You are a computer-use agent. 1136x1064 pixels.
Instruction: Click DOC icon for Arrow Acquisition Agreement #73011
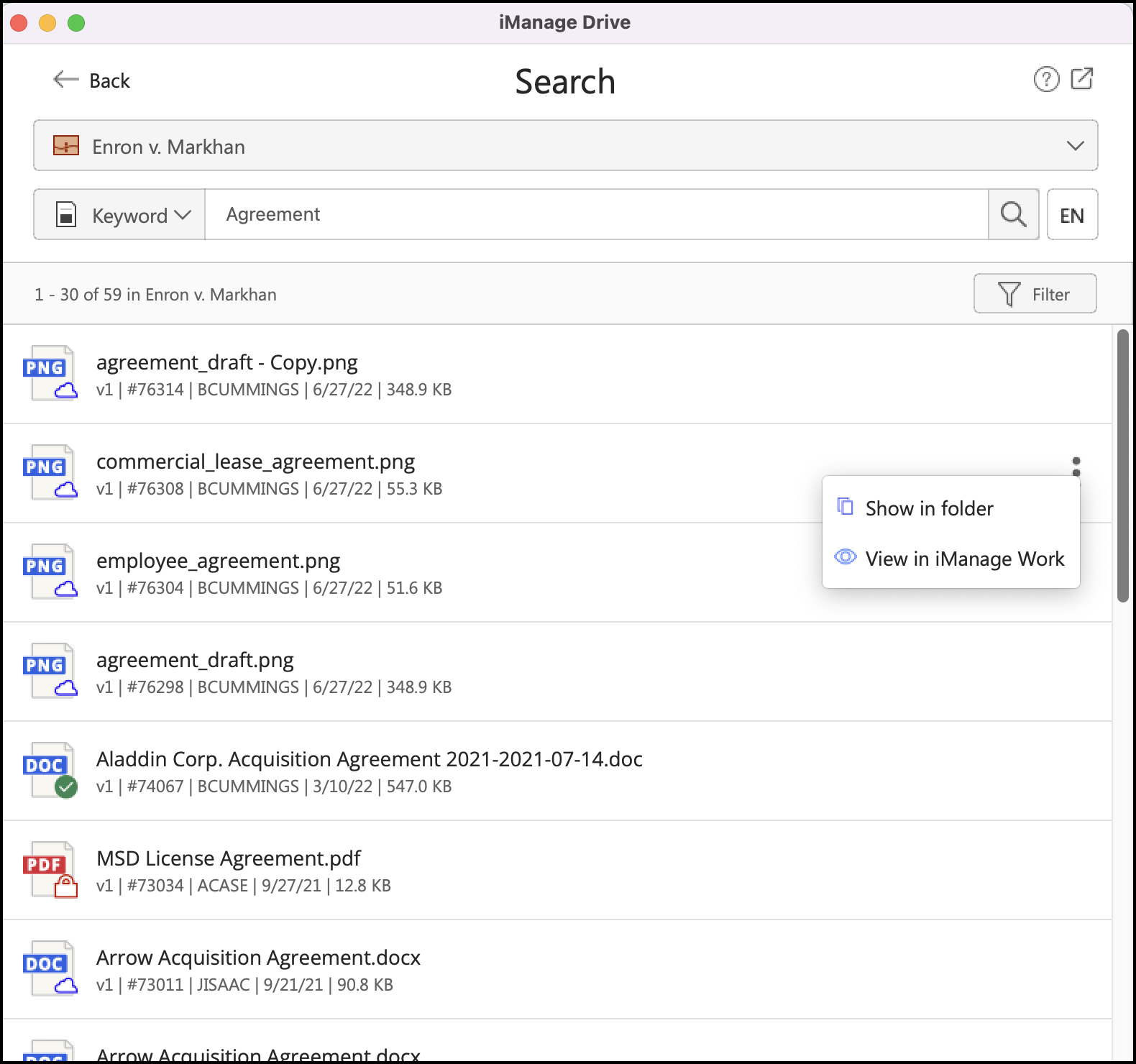[x=50, y=968]
